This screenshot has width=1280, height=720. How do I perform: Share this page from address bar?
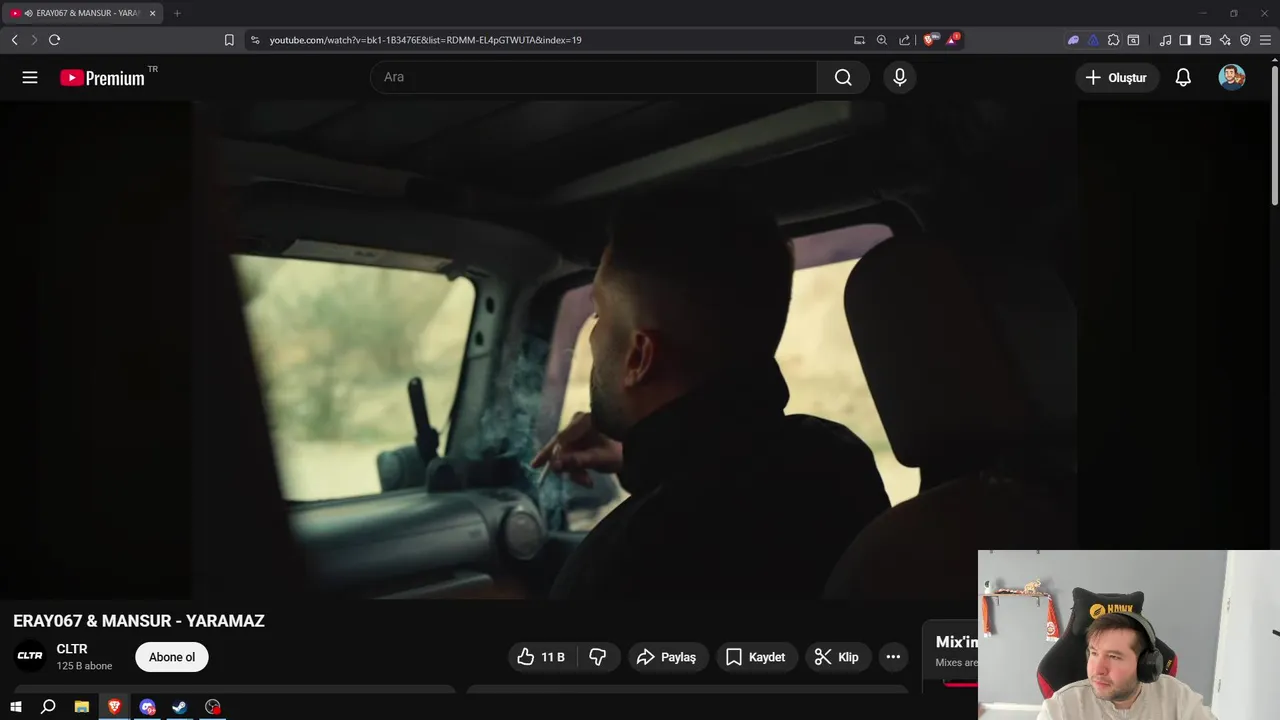905,40
